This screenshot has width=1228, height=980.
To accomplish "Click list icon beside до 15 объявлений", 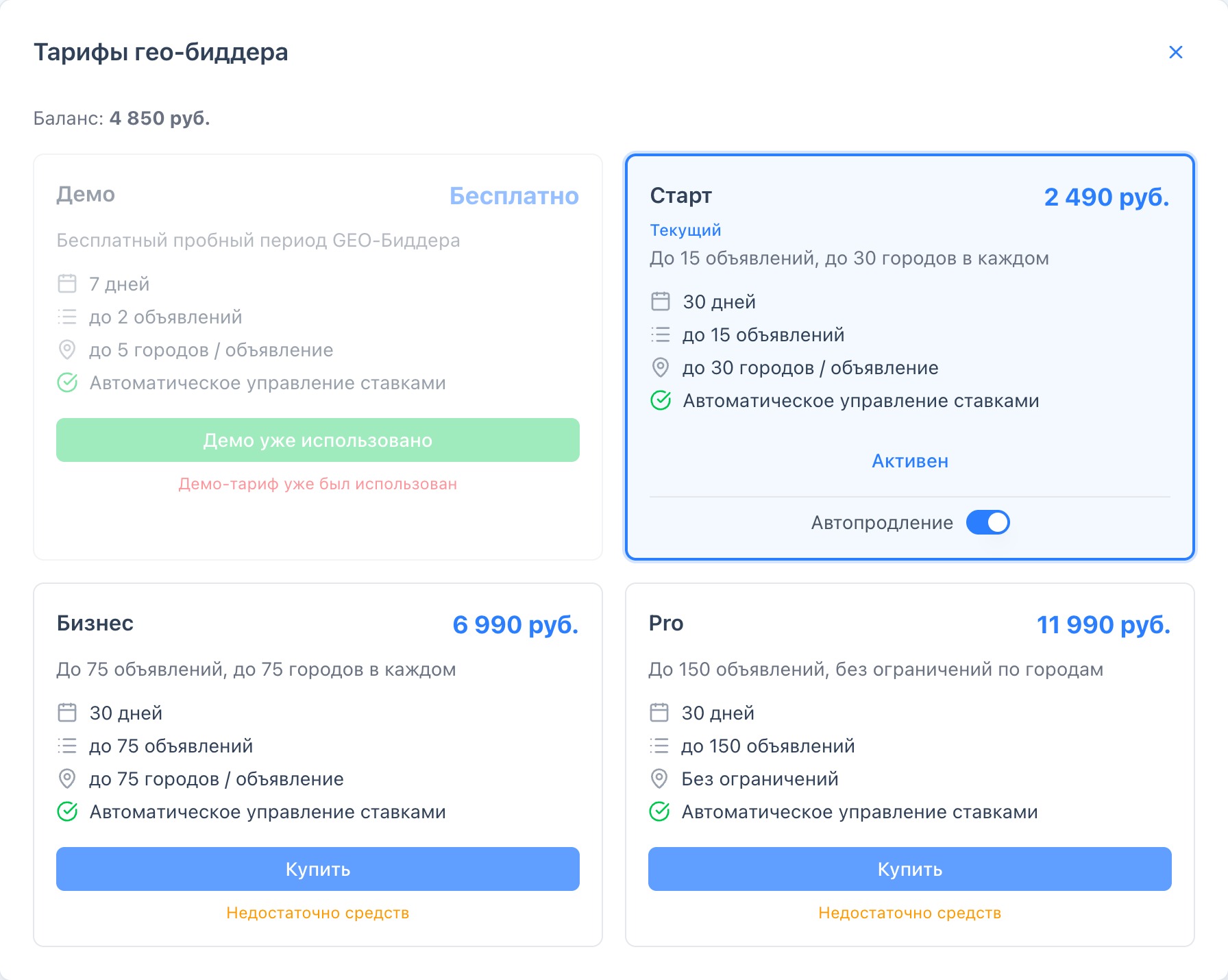I will [661, 334].
